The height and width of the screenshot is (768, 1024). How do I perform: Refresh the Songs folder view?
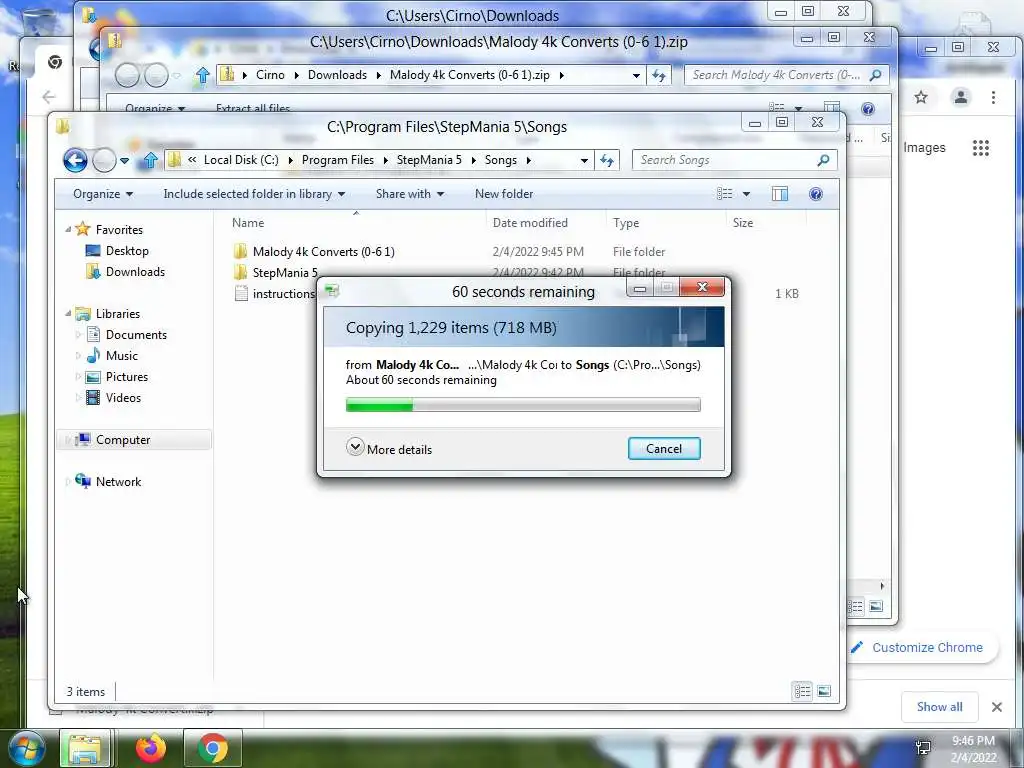pos(607,160)
